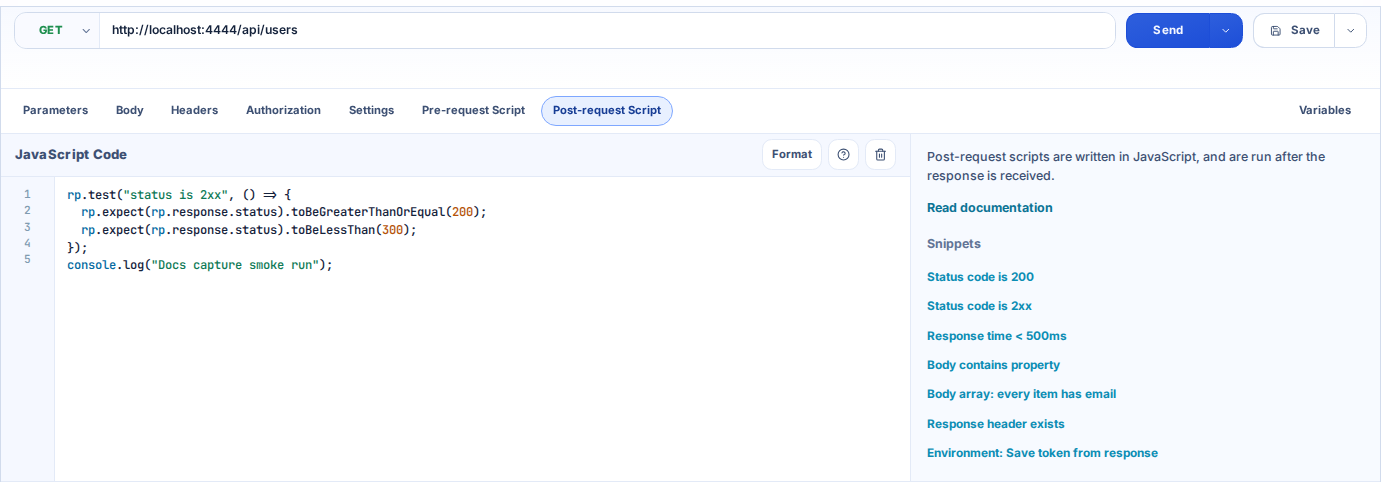Insert the Status code is 200 snippet
The height and width of the screenshot is (482, 1381).
[980, 277]
